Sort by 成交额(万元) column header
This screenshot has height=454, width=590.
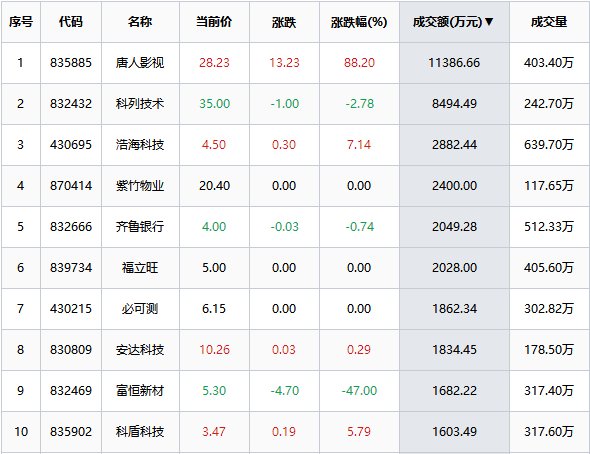tap(453, 22)
